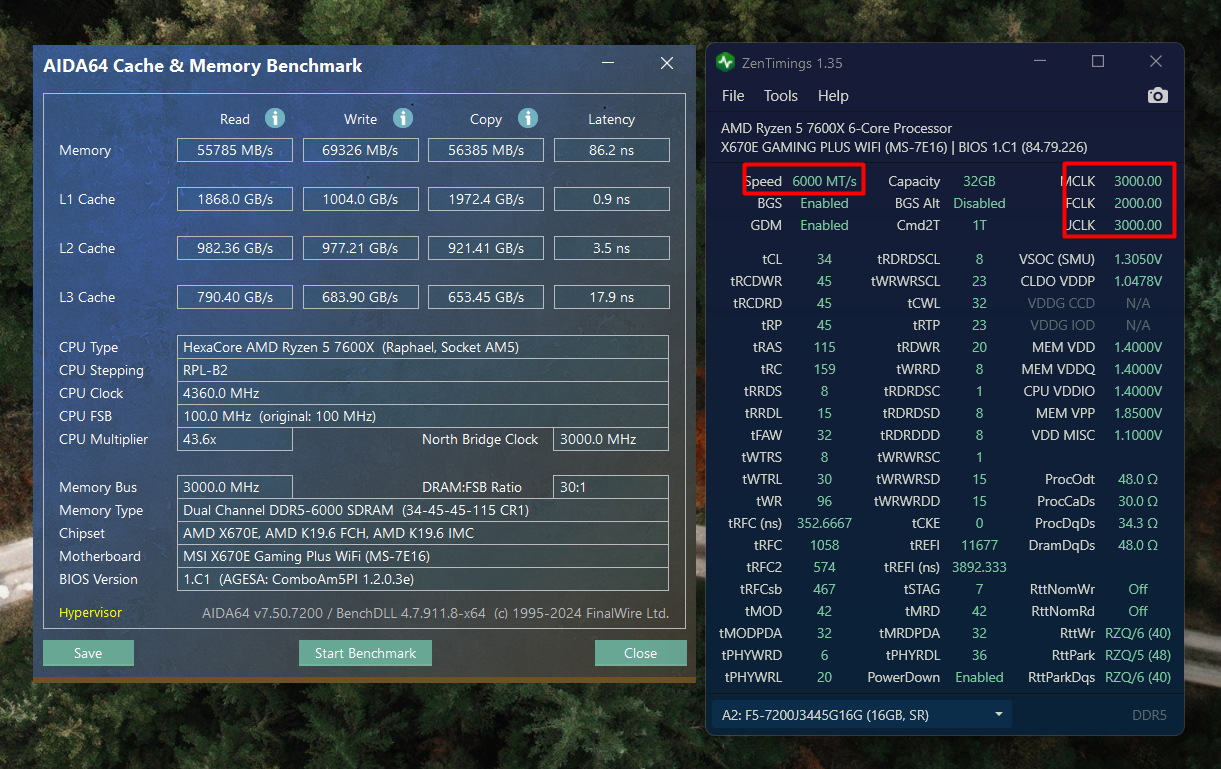Click L2 Cache latency value 3.5 ns
The width and height of the screenshot is (1221, 769).
coord(611,248)
